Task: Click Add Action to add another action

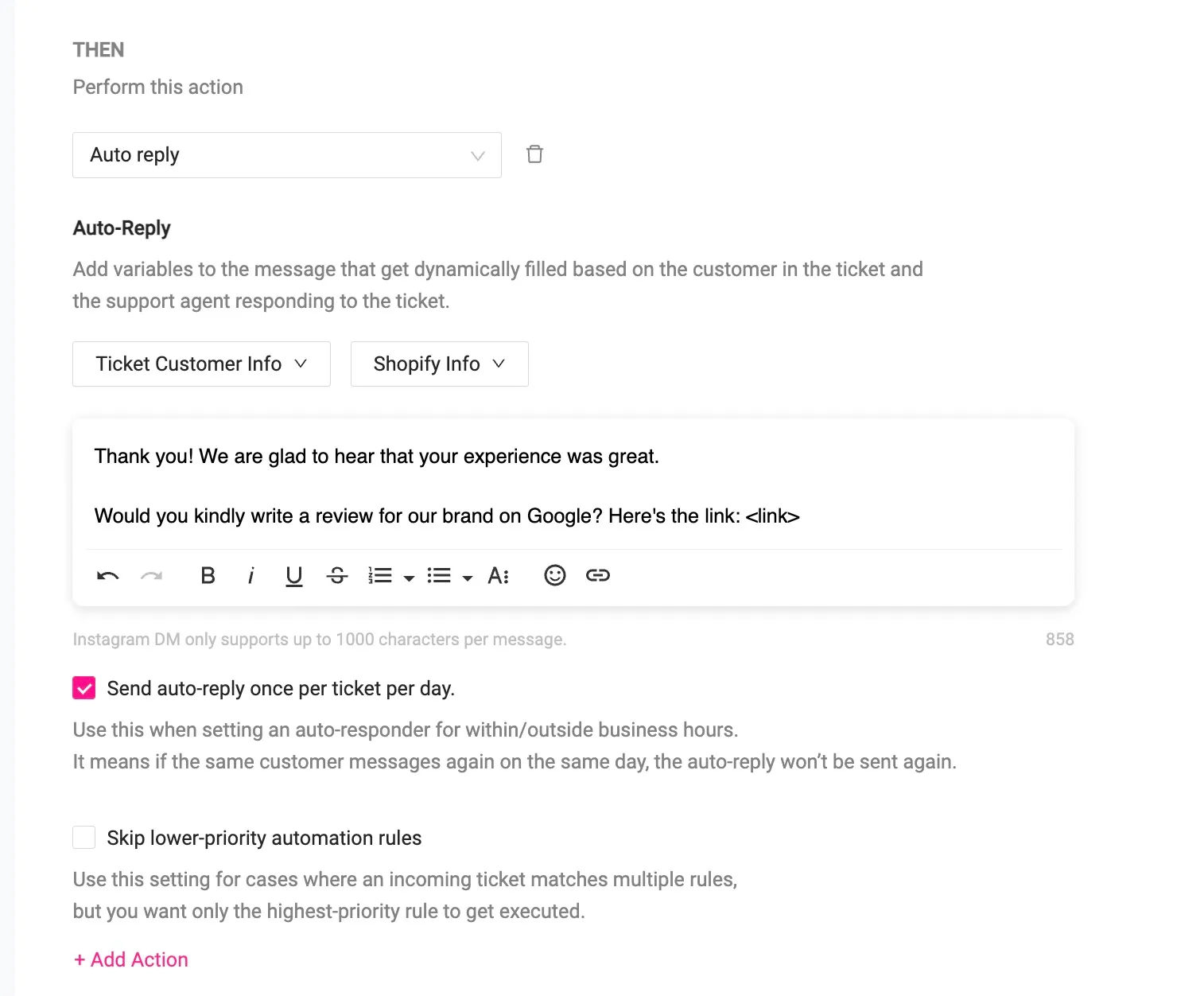Action: [130, 959]
